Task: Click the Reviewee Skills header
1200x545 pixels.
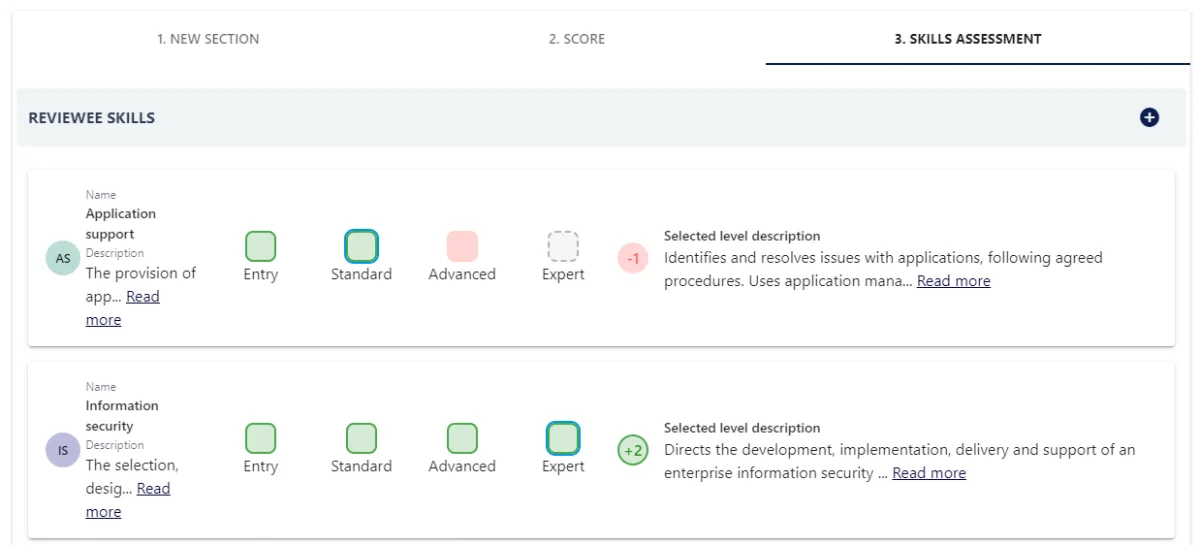Action: 91,118
